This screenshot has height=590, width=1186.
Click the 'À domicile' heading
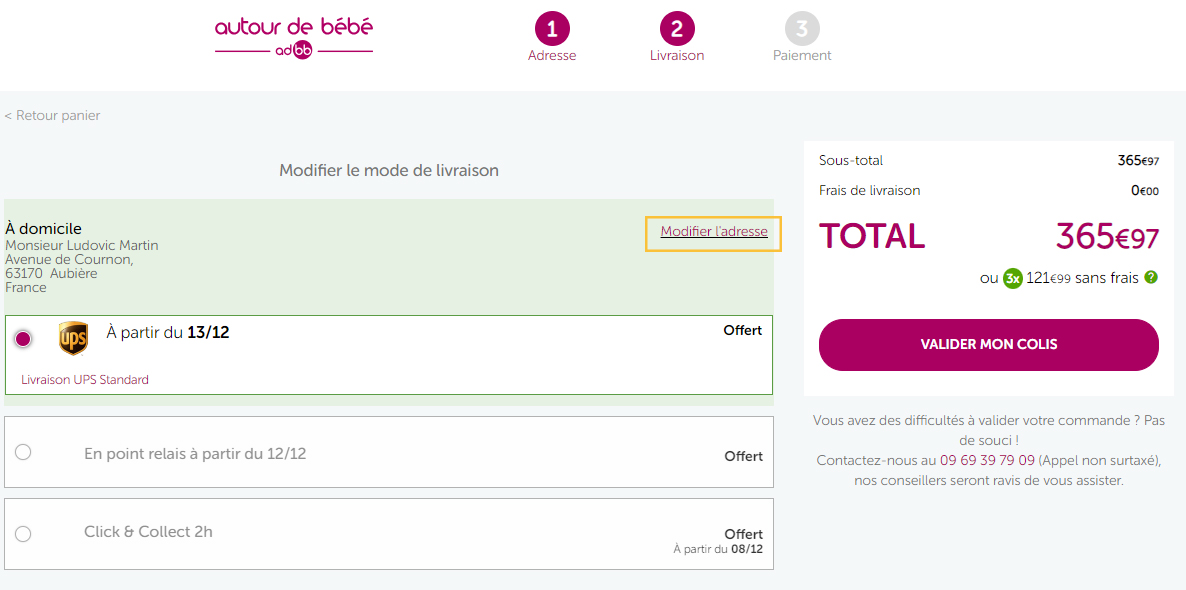click(x=43, y=228)
